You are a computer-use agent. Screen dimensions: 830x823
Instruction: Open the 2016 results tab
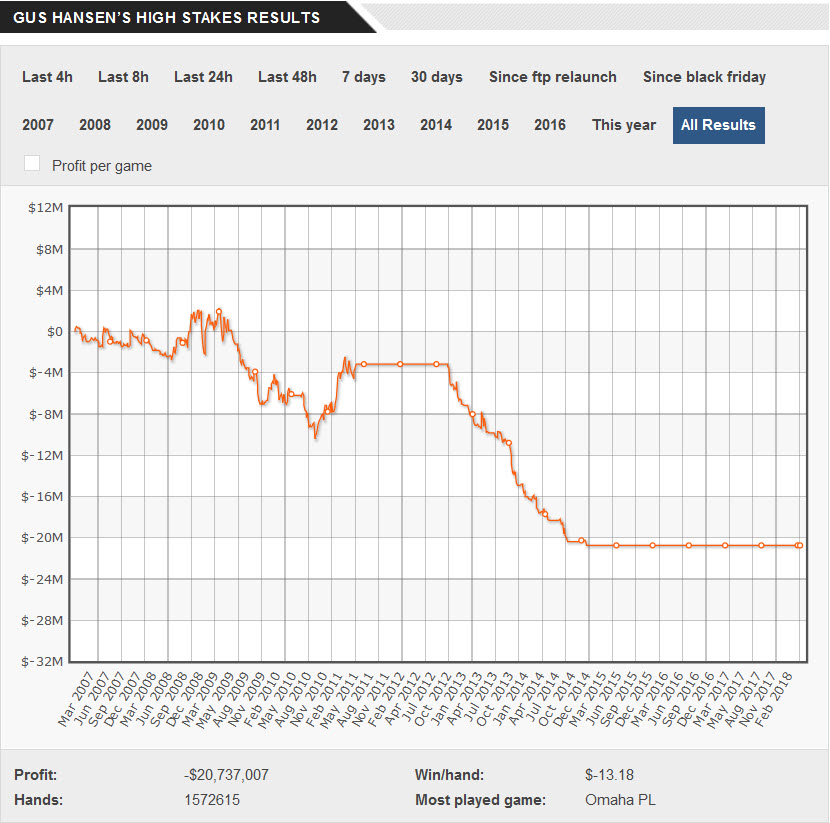(x=550, y=125)
